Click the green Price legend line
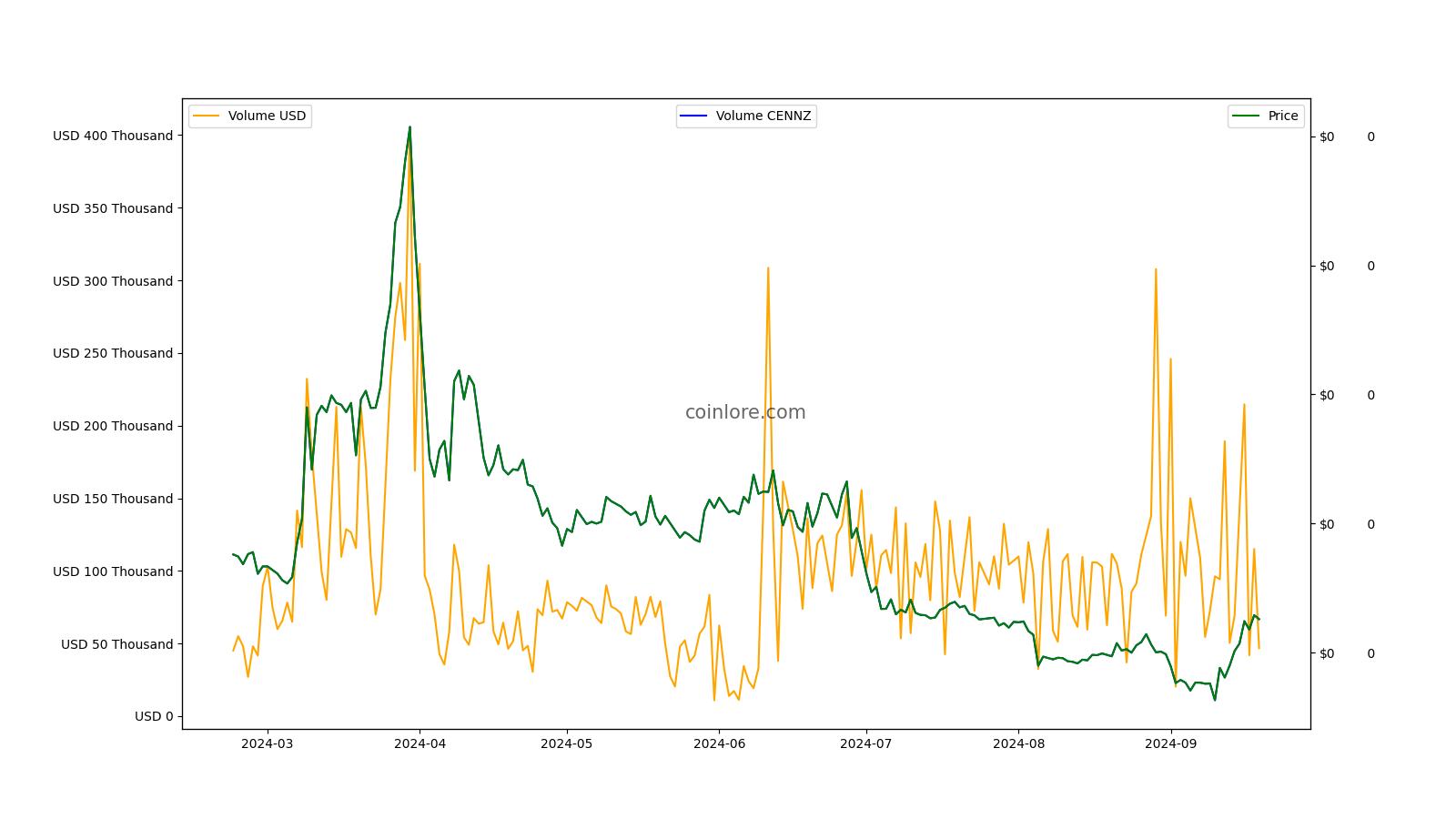The image size is (1456, 819). pos(1247,116)
